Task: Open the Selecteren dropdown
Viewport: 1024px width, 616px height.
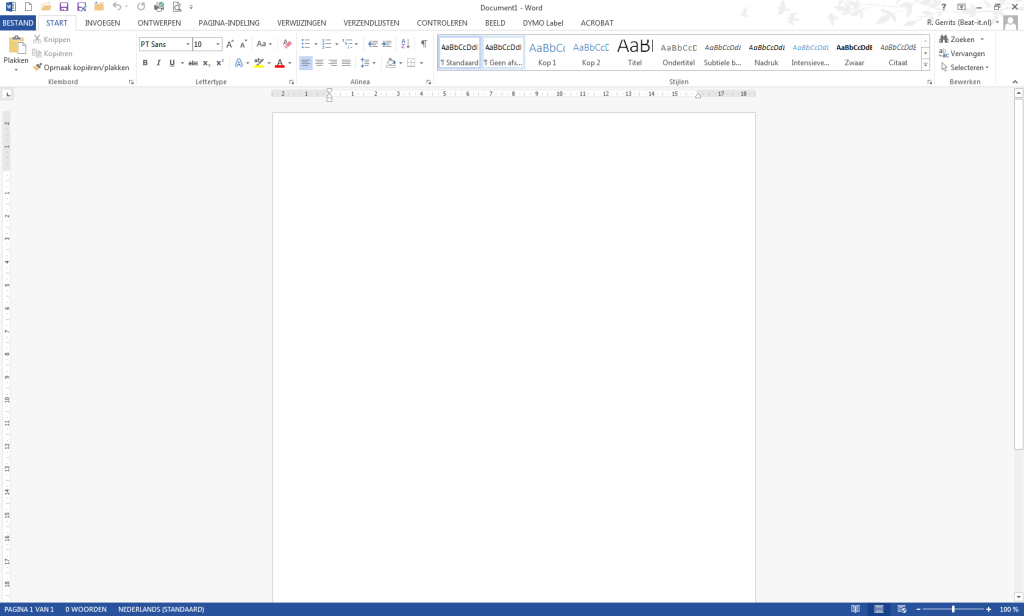Action: click(965, 67)
